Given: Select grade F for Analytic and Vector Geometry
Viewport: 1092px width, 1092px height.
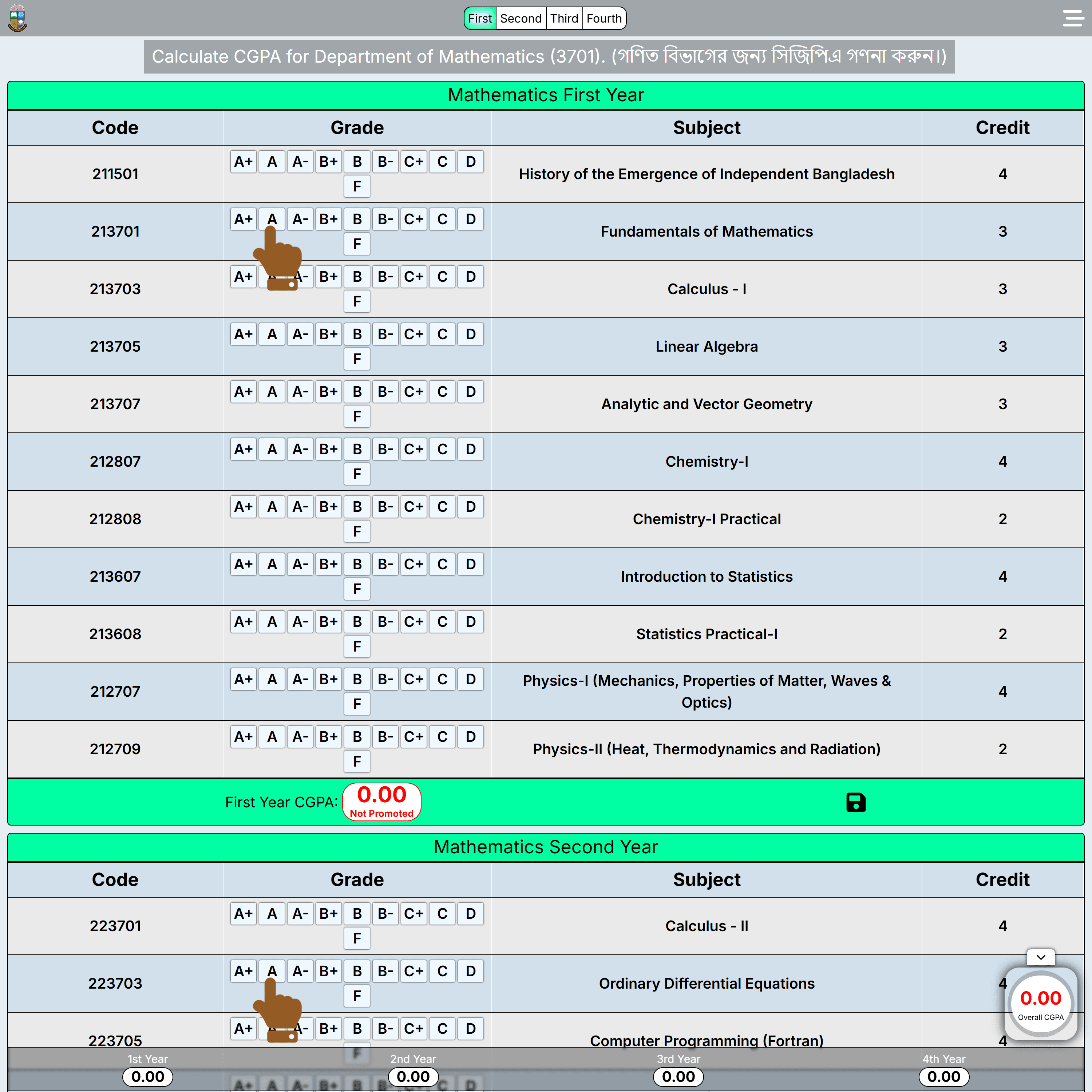Looking at the screenshot, I should pyautogui.click(x=357, y=416).
